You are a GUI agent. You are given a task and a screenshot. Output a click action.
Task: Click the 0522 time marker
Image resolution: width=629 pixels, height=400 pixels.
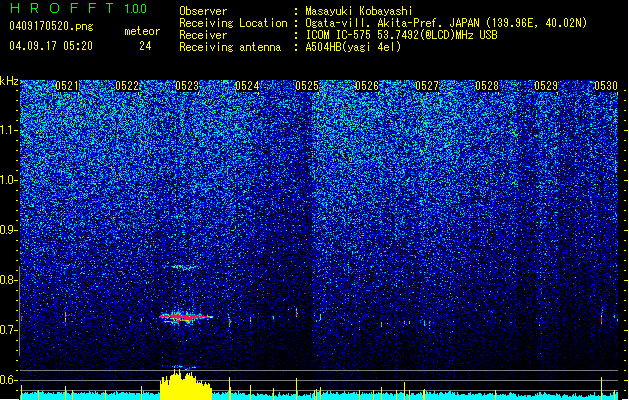click(x=127, y=86)
